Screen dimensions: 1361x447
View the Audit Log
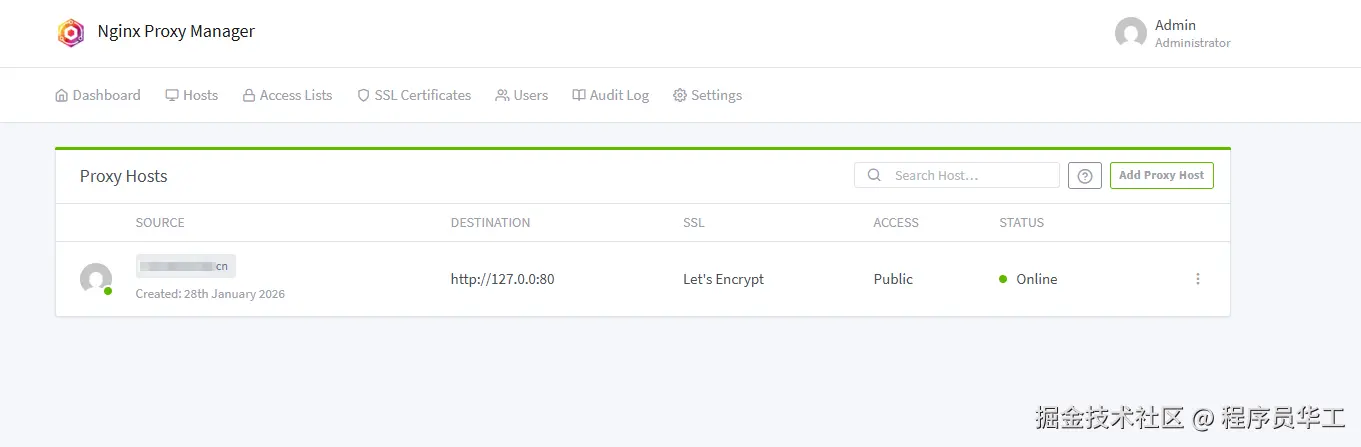point(610,95)
